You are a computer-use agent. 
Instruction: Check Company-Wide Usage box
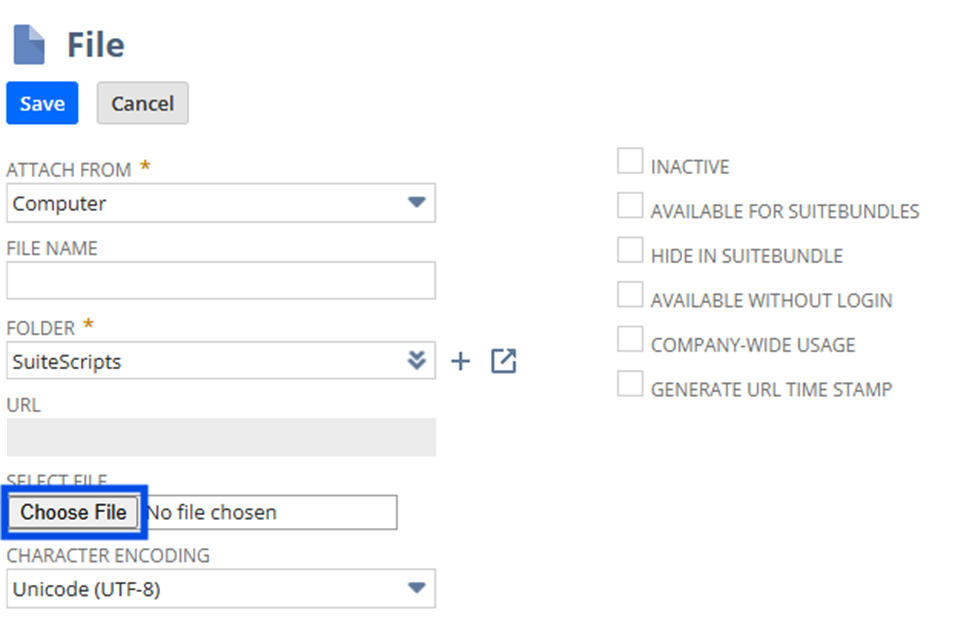tap(630, 339)
